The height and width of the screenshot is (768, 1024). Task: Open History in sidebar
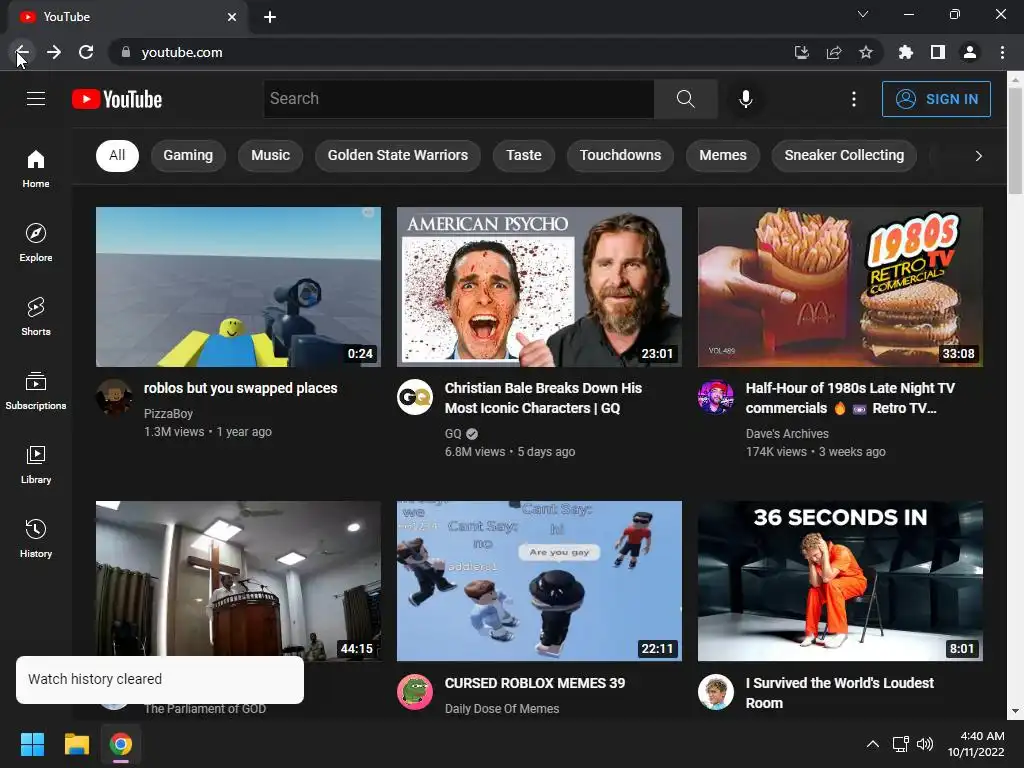[x=36, y=538]
